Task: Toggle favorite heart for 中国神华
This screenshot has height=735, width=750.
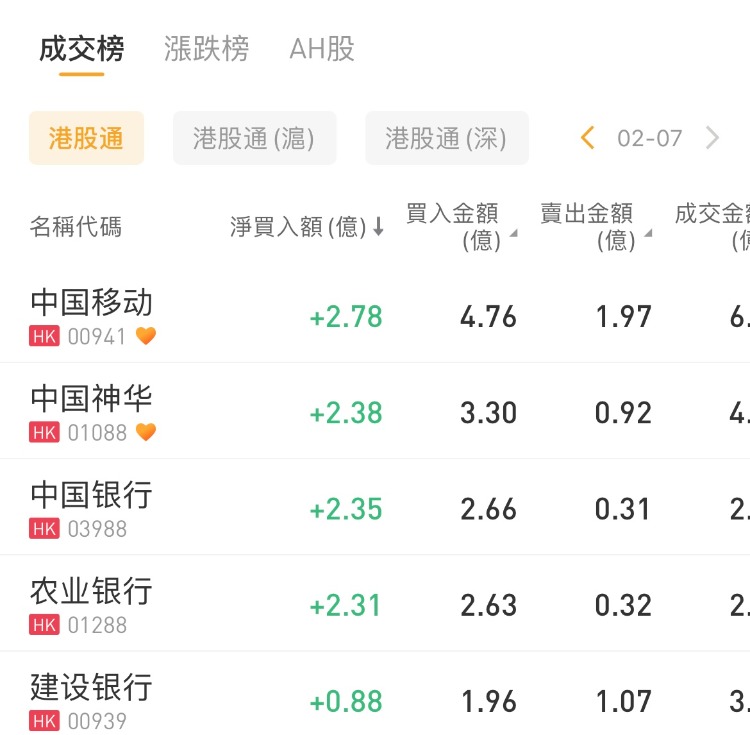Action: tap(146, 432)
